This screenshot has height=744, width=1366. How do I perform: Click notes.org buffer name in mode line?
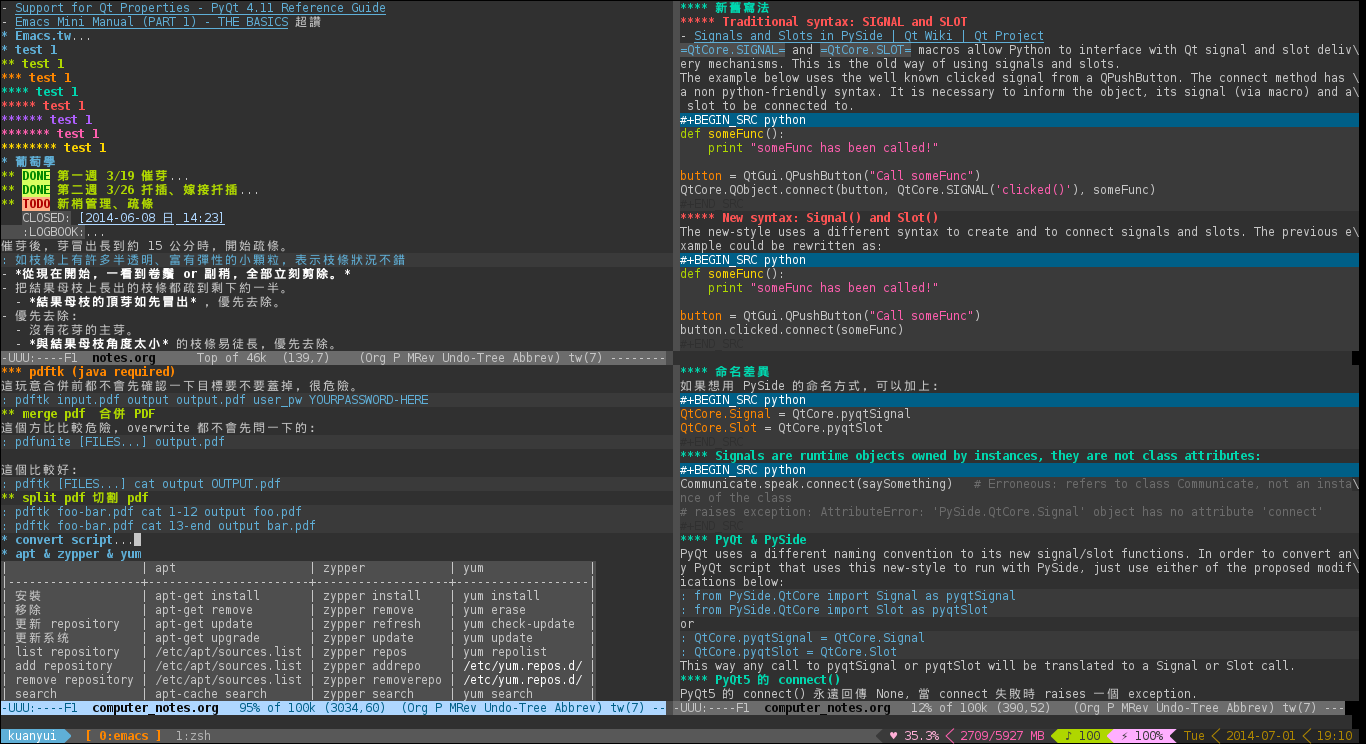coord(123,358)
